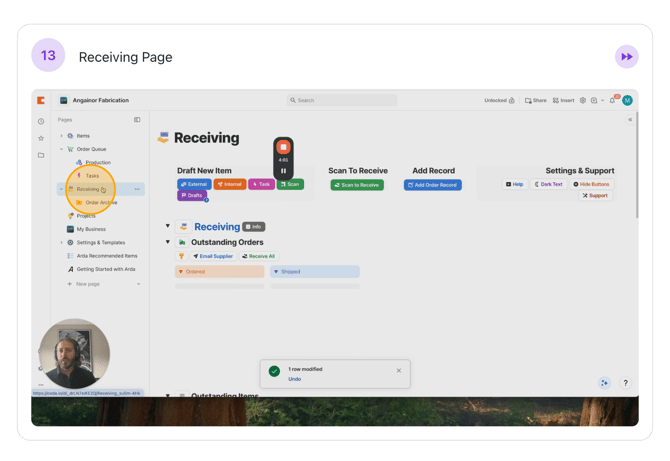The image size is (670, 461).
Task: Toggle the Unlocked page lock
Action: [499, 101]
